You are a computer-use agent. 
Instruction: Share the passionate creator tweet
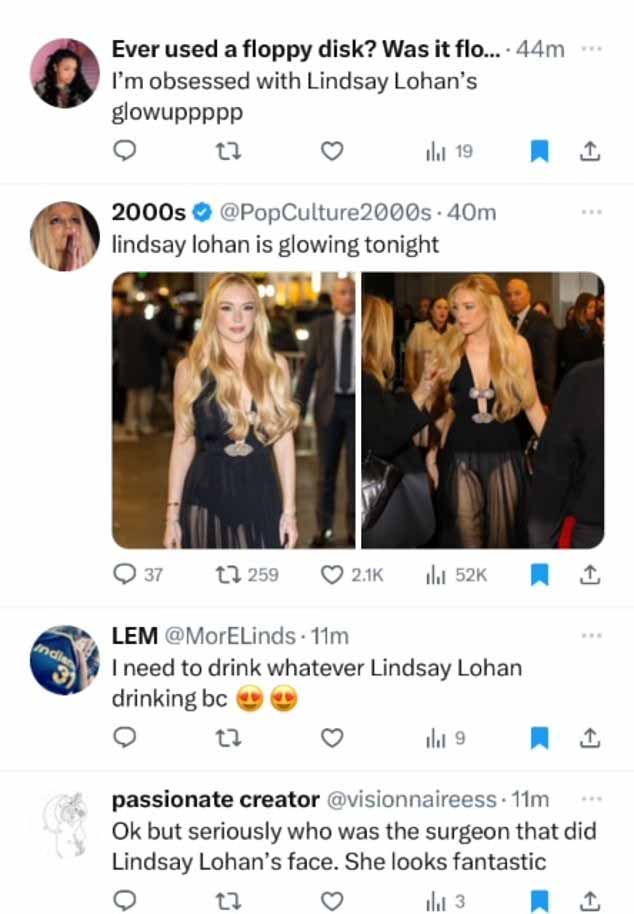590,901
